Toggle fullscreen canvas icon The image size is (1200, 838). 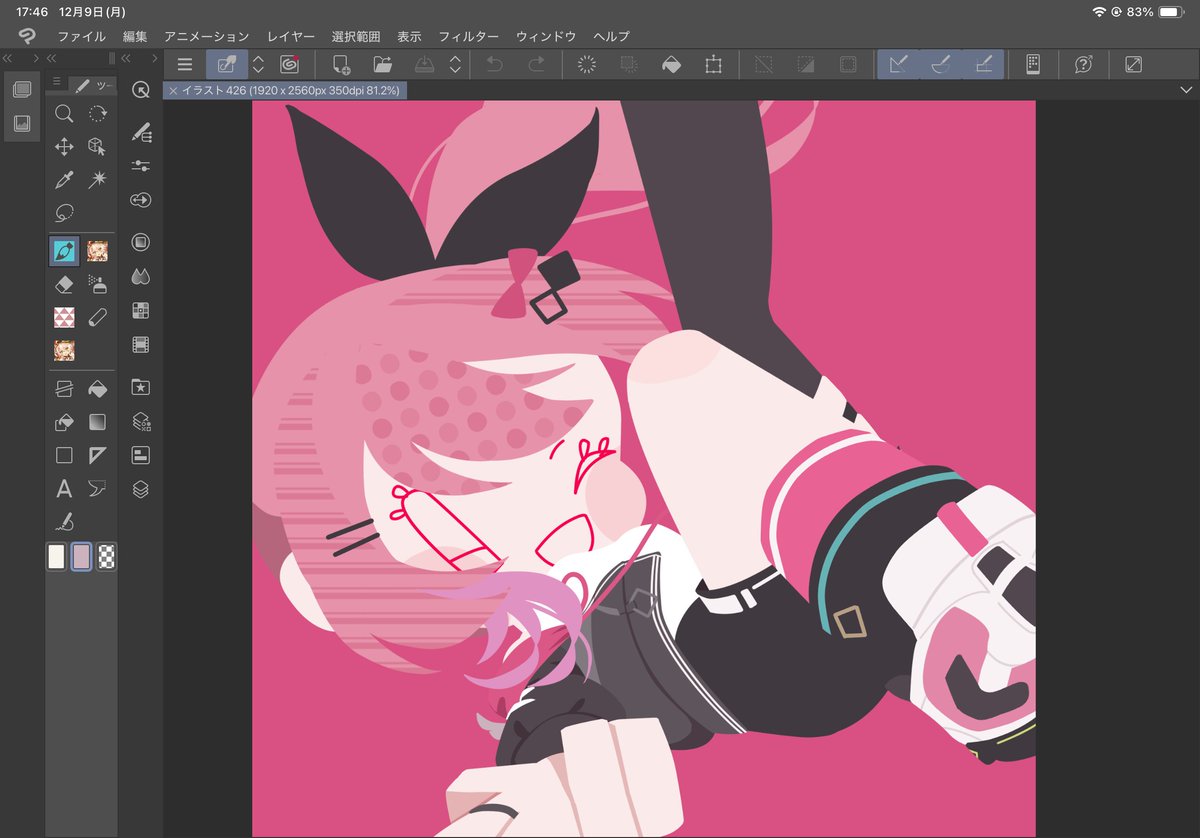(x=1133, y=65)
